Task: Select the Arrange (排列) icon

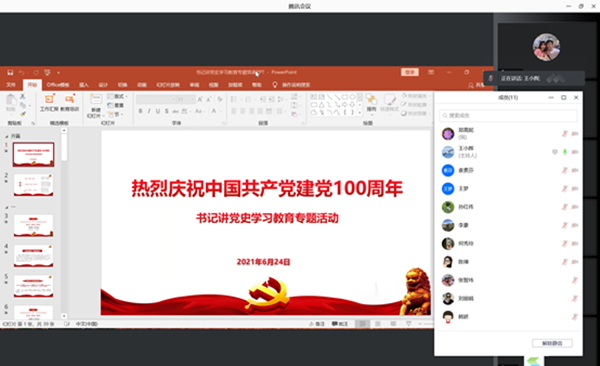Action: tap(371, 99)
